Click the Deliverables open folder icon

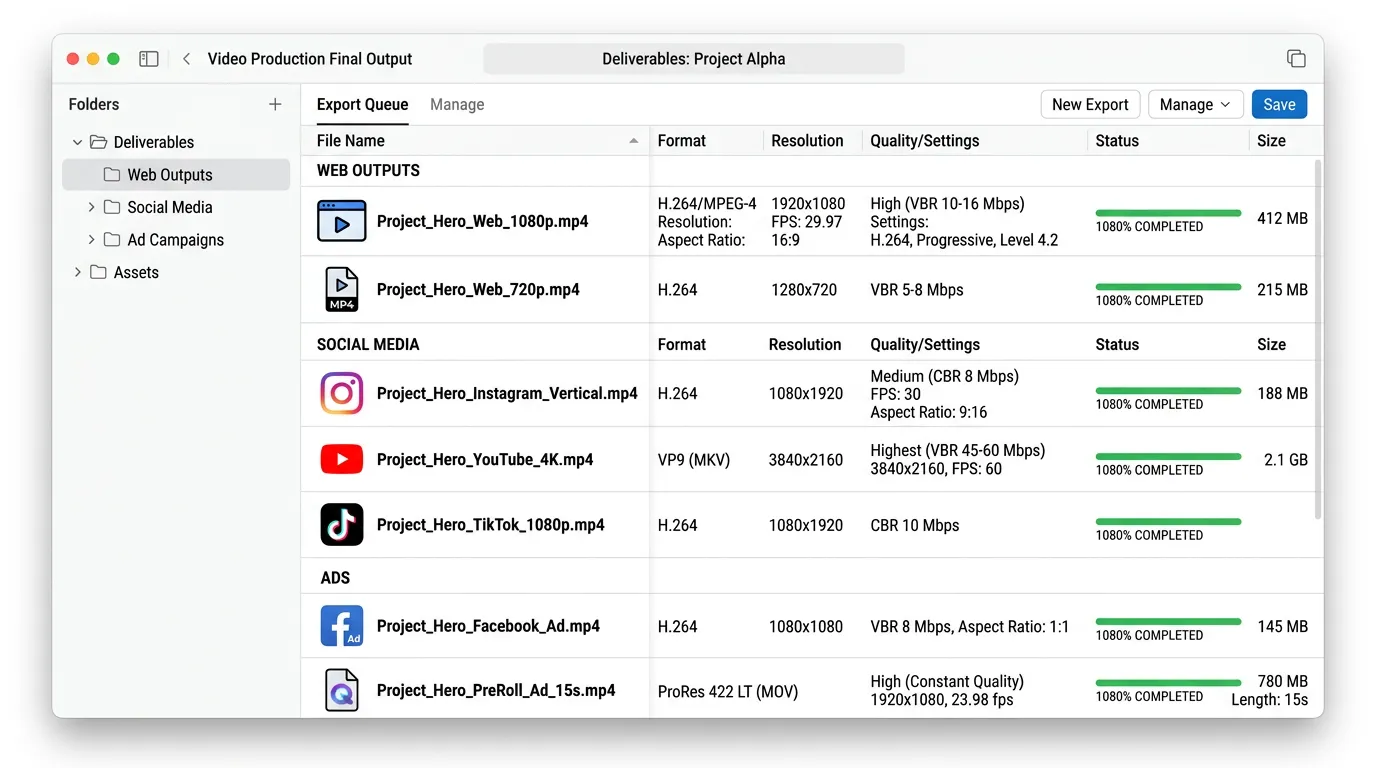point(98,142)
